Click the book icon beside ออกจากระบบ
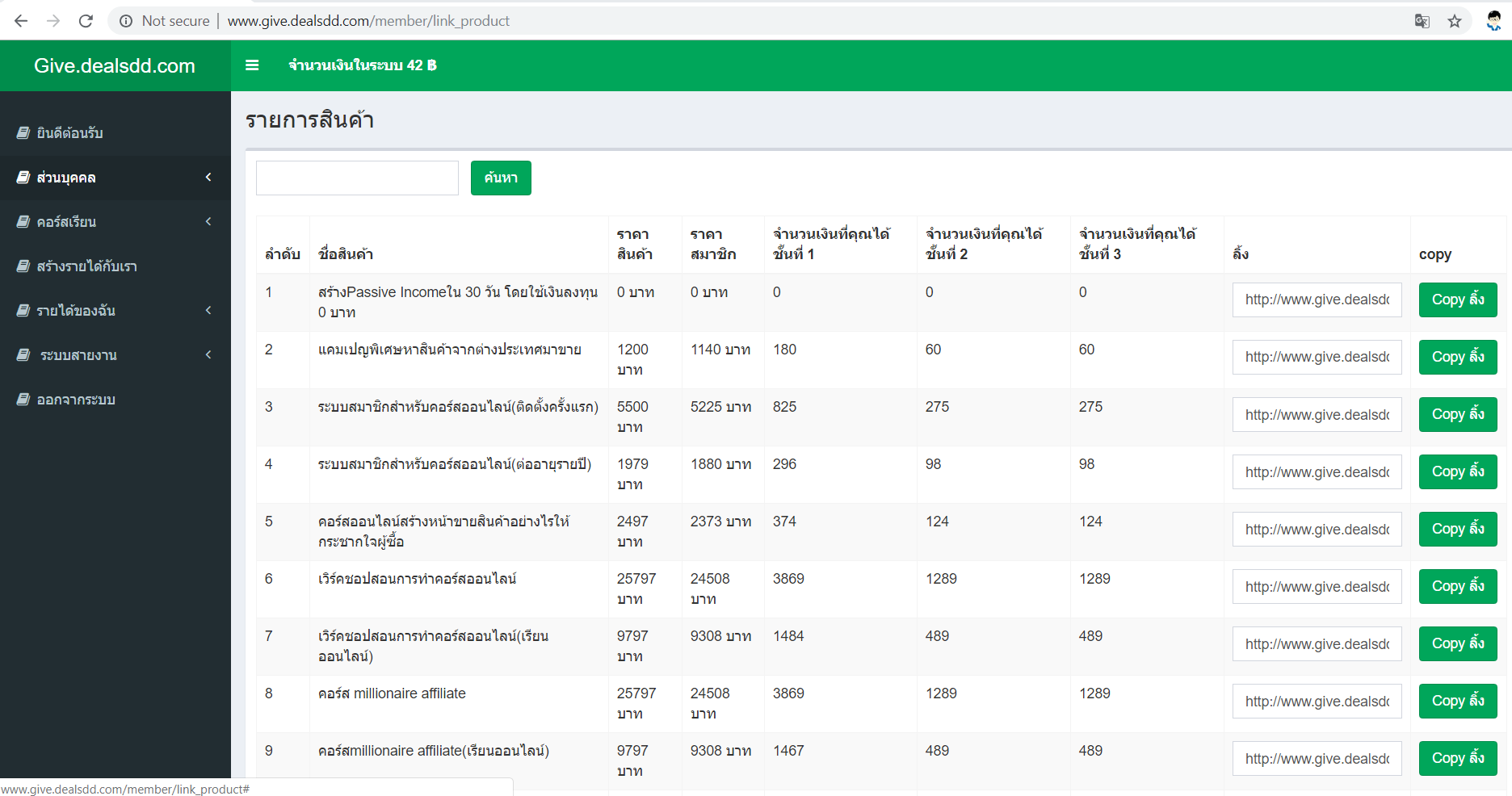The image size is (1512, 796). 23,399
